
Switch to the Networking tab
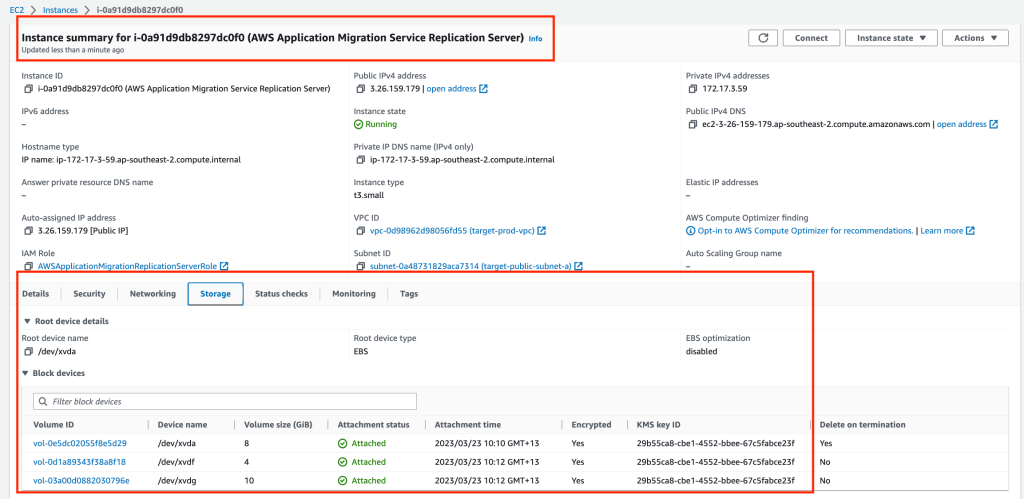pyautogui.click(x=152, y=294)
